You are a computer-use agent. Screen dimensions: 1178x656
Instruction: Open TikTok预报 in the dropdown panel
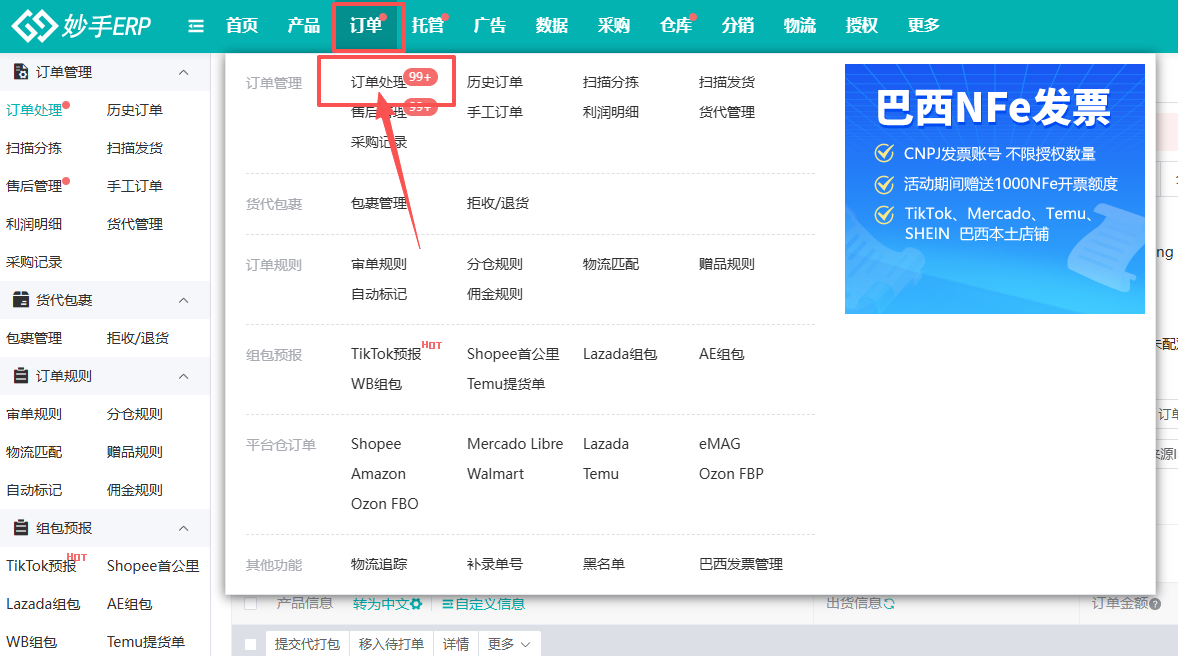pyautogui.click(x=386, y=354)
